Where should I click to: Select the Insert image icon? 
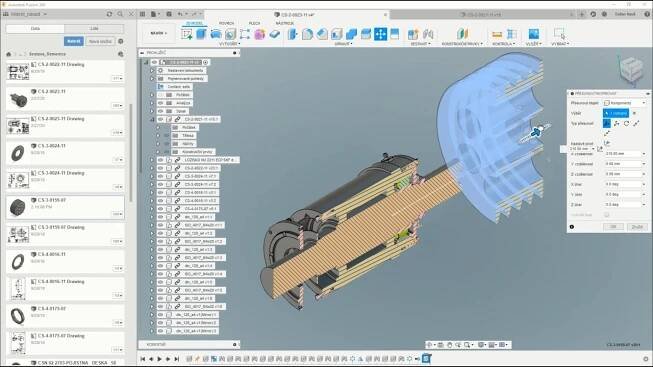click(533, 34)
